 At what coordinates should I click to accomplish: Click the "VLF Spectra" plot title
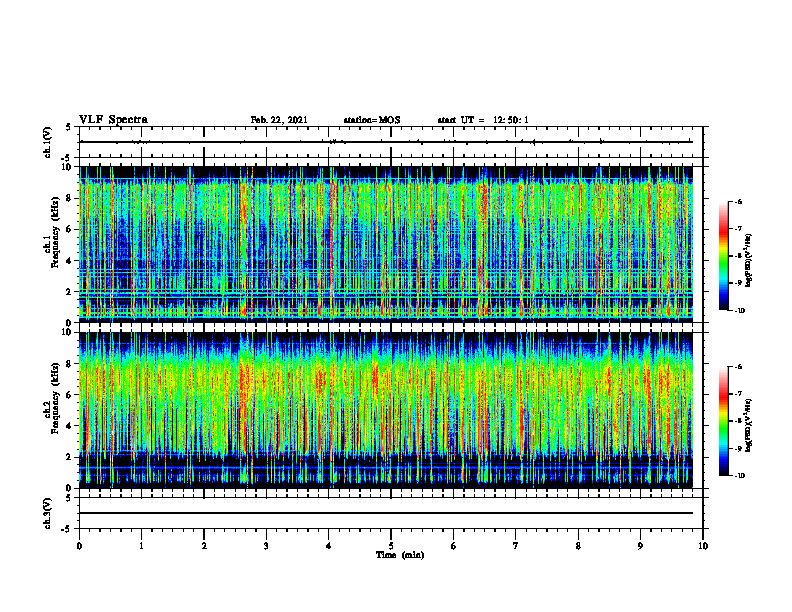click(x=113, y=120)
